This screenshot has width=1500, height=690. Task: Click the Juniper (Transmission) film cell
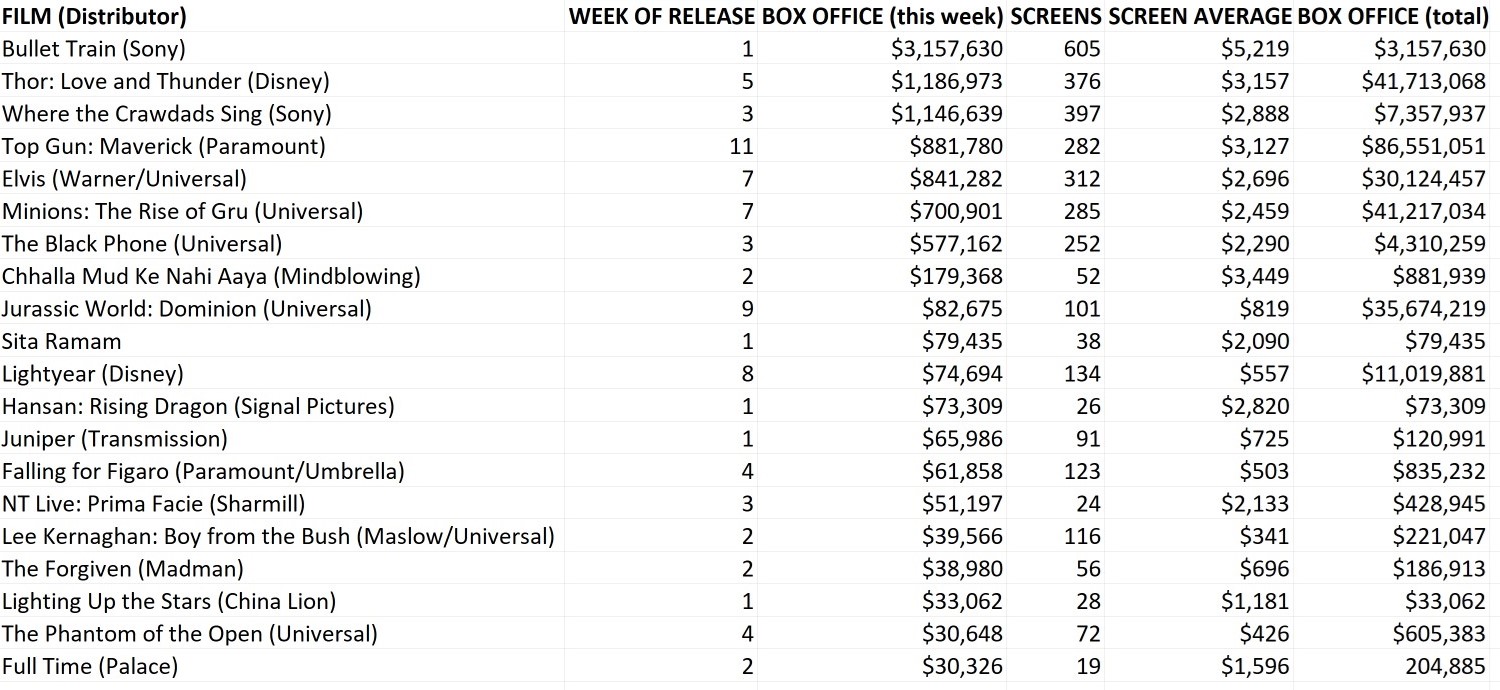(x=115, y=439)
